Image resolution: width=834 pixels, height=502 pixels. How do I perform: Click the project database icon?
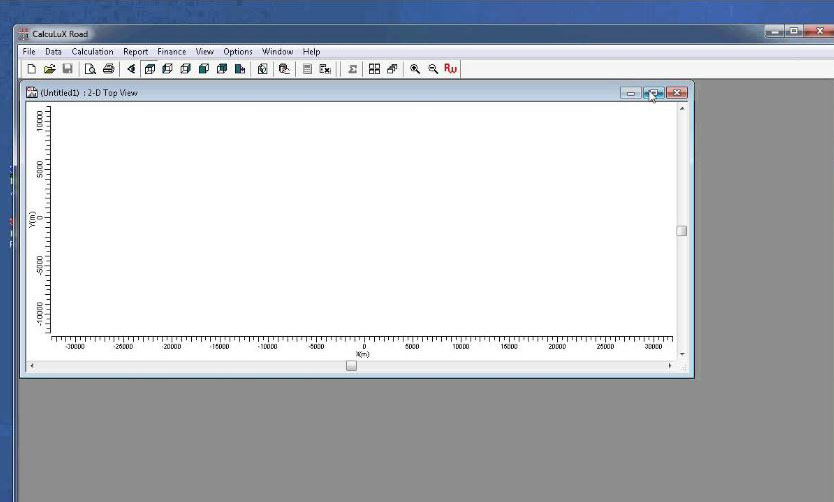pyautogui.click(x=285, y=69)
